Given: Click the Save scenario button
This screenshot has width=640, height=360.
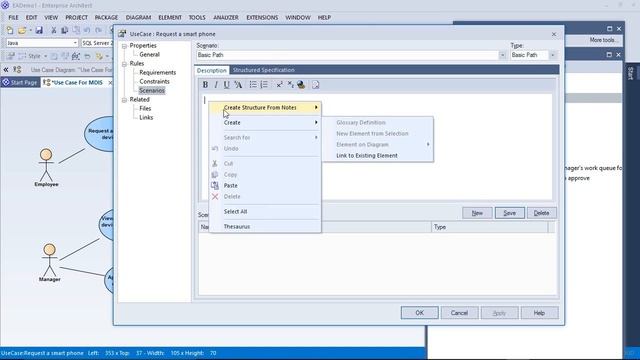Looking at the screenshot, I should (509, 213).
